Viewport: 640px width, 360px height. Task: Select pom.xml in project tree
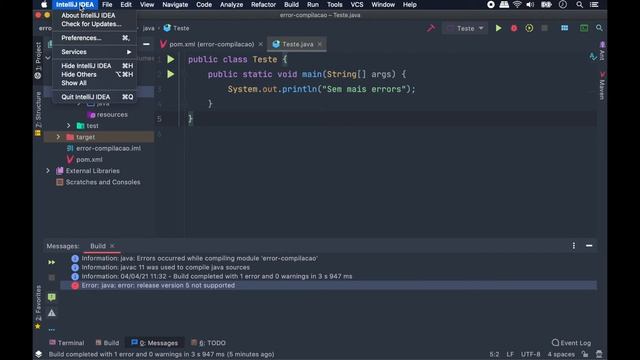[89, 160]
